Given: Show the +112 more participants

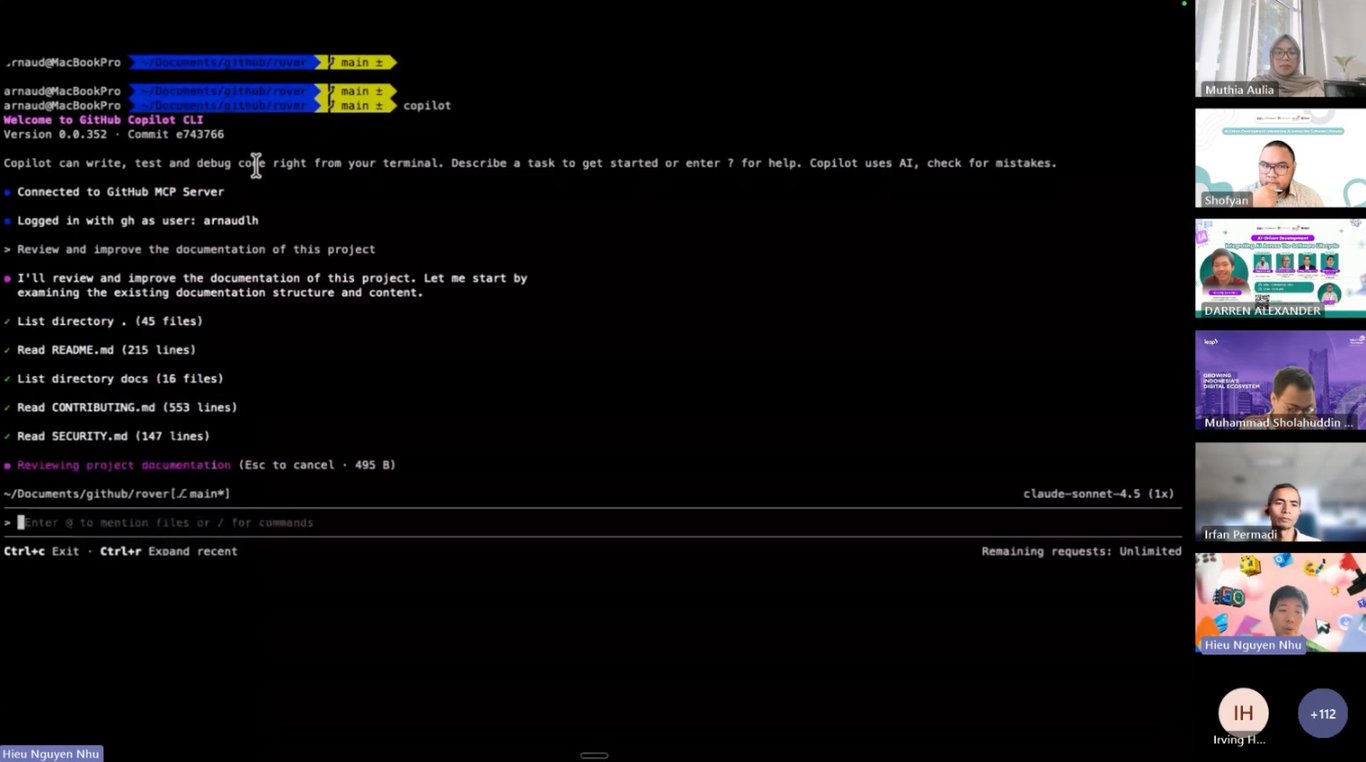Looking at the screenshot, I should 1322,713.
